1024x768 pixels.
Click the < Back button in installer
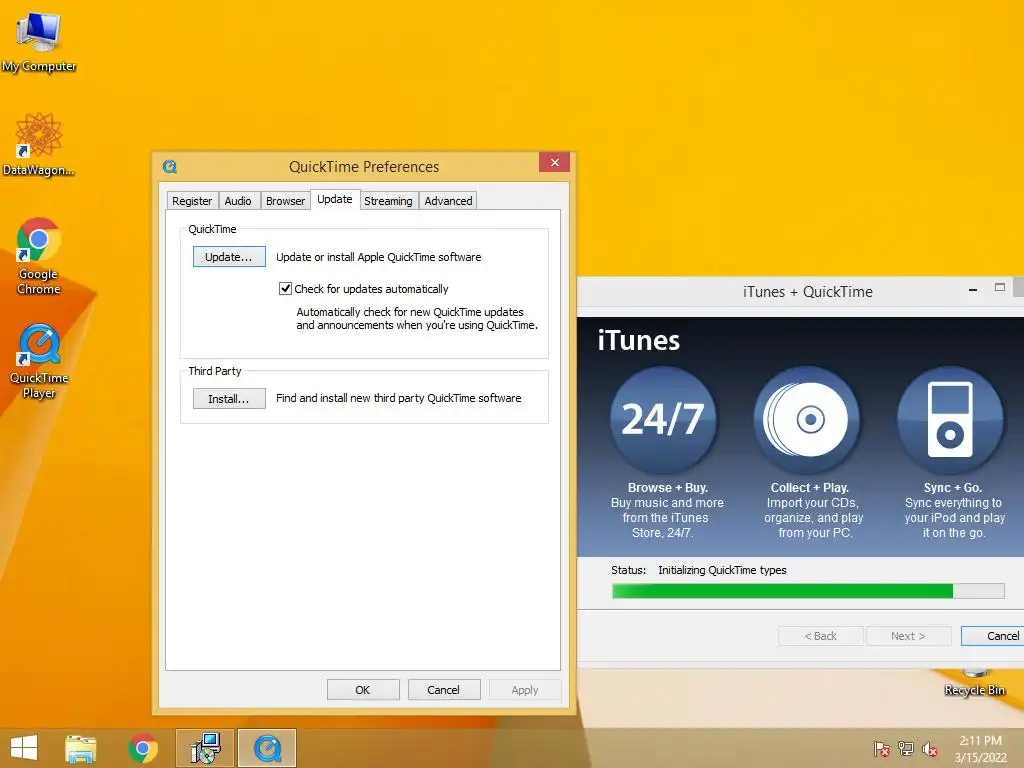tap(821, 635)
